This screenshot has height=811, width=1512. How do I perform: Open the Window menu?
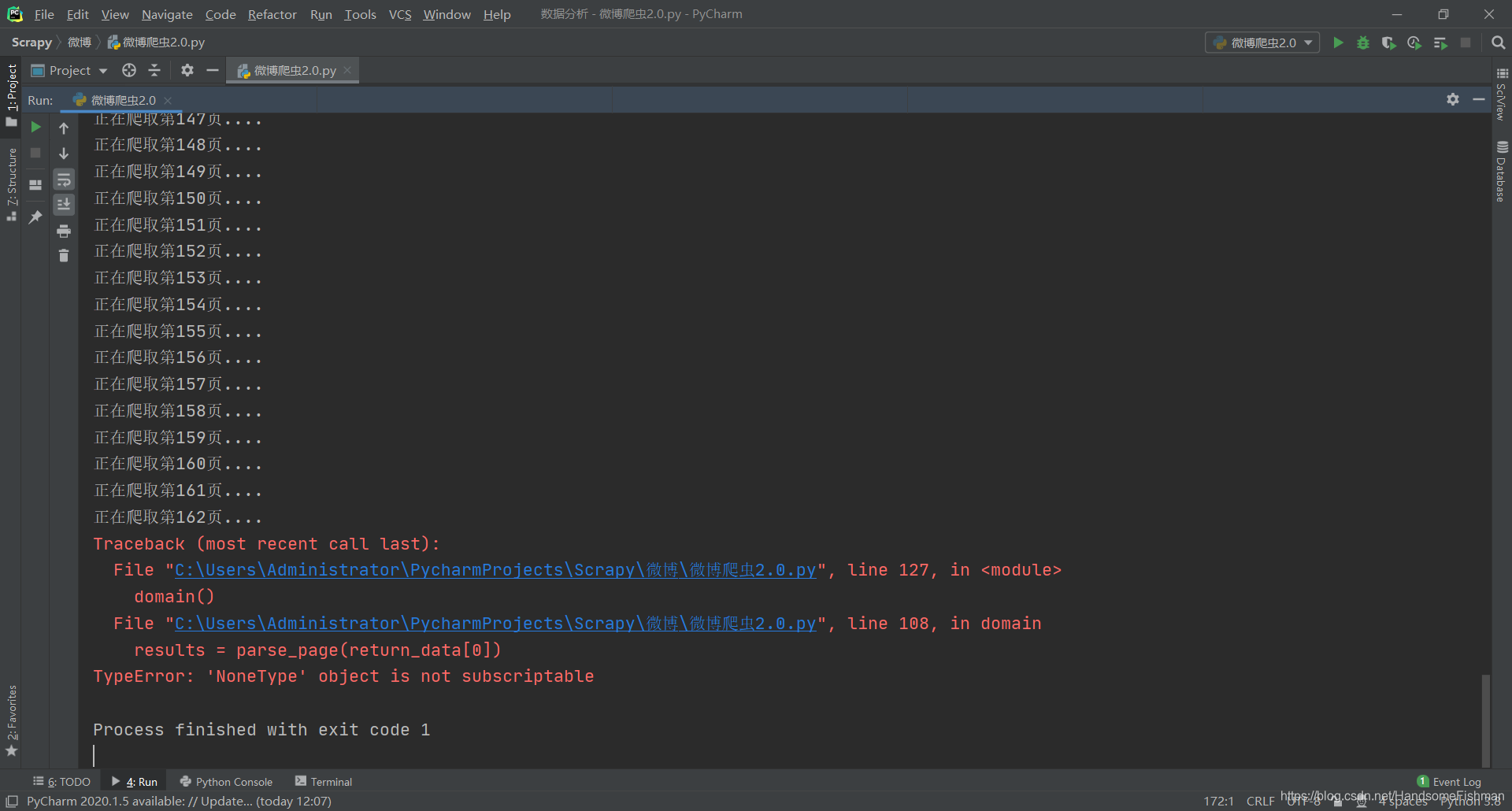point(447,14)
